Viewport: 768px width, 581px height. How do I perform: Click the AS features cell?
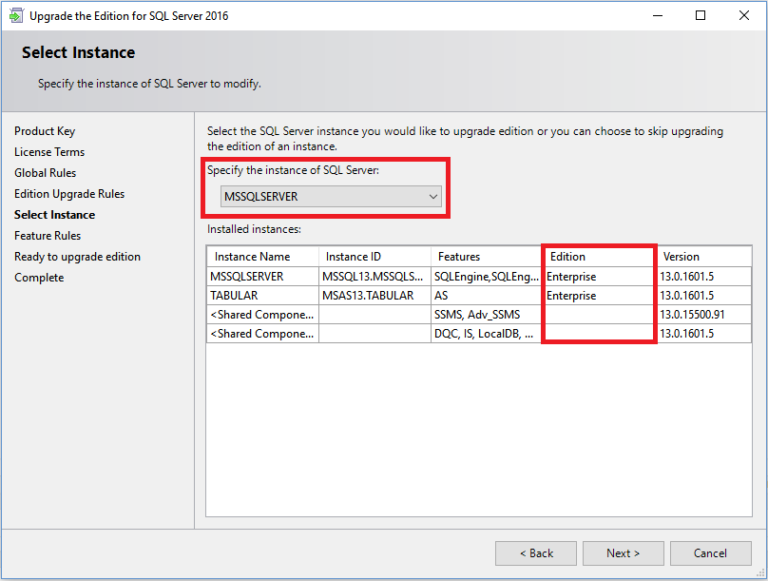click(x=487, y=296)
